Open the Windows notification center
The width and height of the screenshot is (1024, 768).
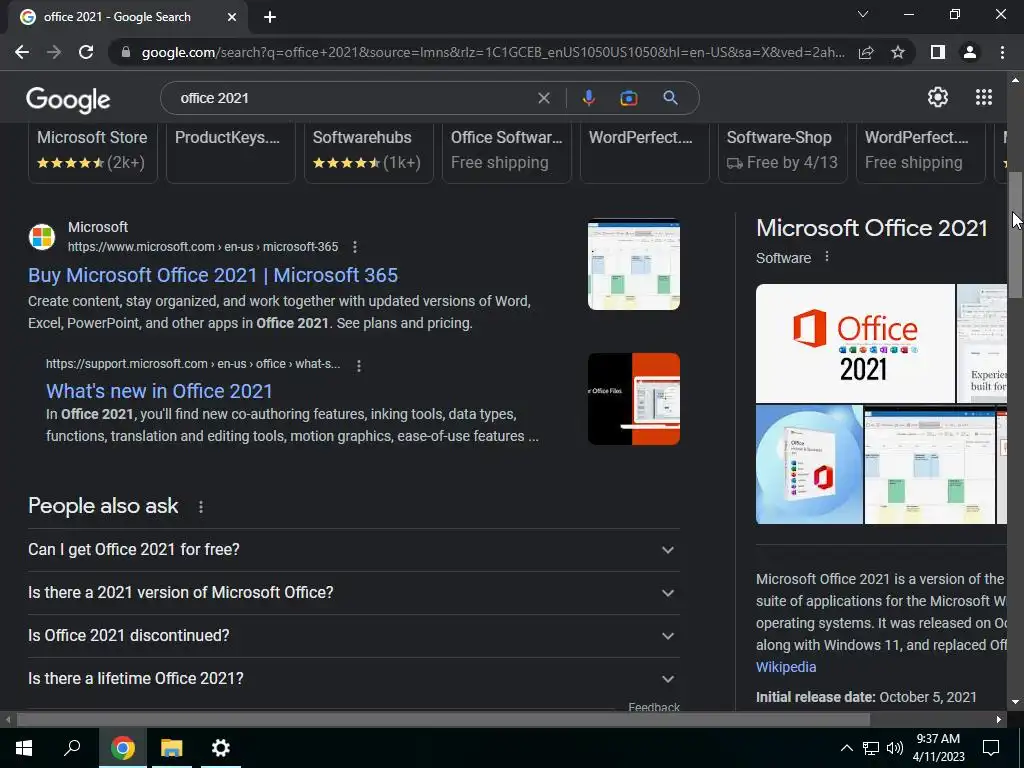(991, 748)
